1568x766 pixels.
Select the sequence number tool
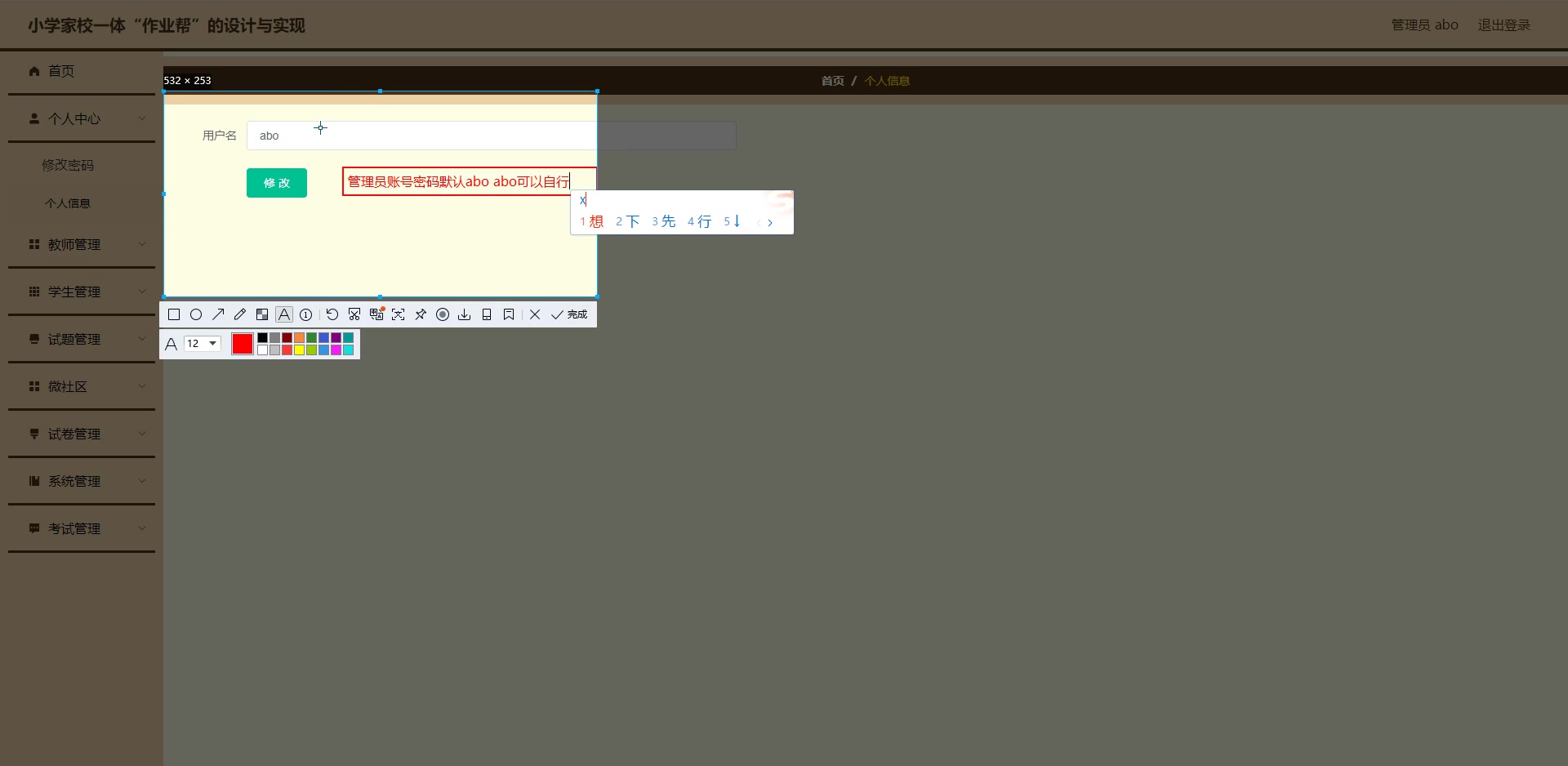pos(305,314)
